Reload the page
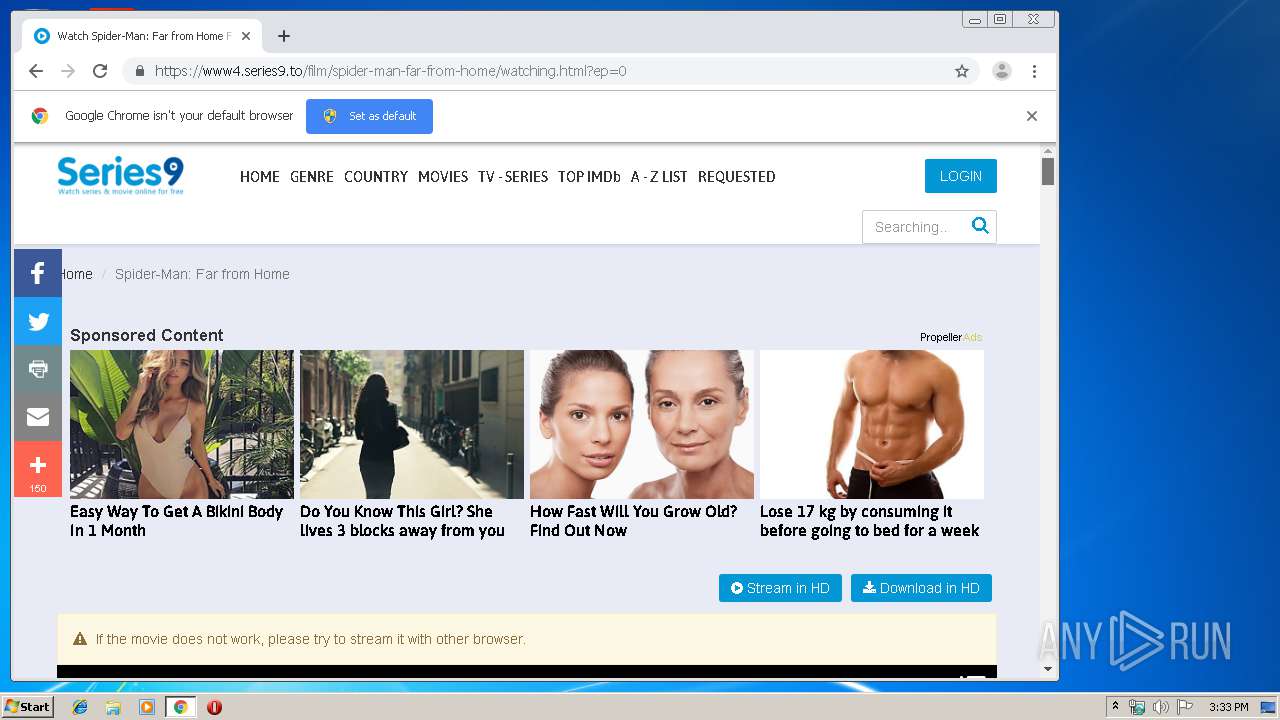1280x720 pixels. pos(100,71)
